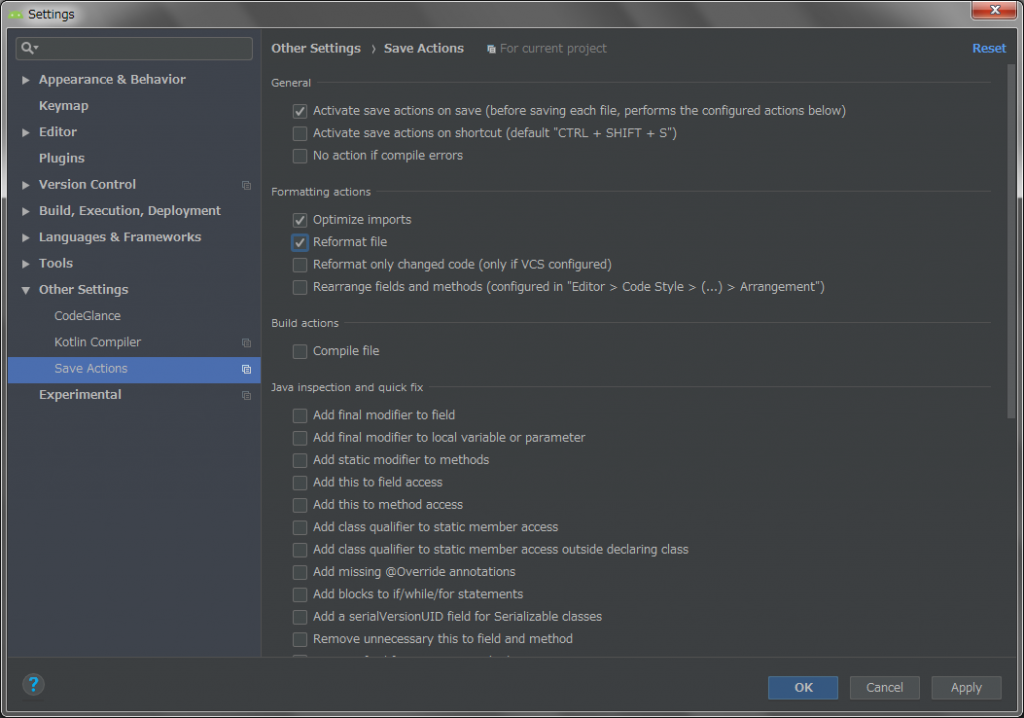Click the Reset link
The width and height of the screenshot is (1024, 718).
[988, 48]
